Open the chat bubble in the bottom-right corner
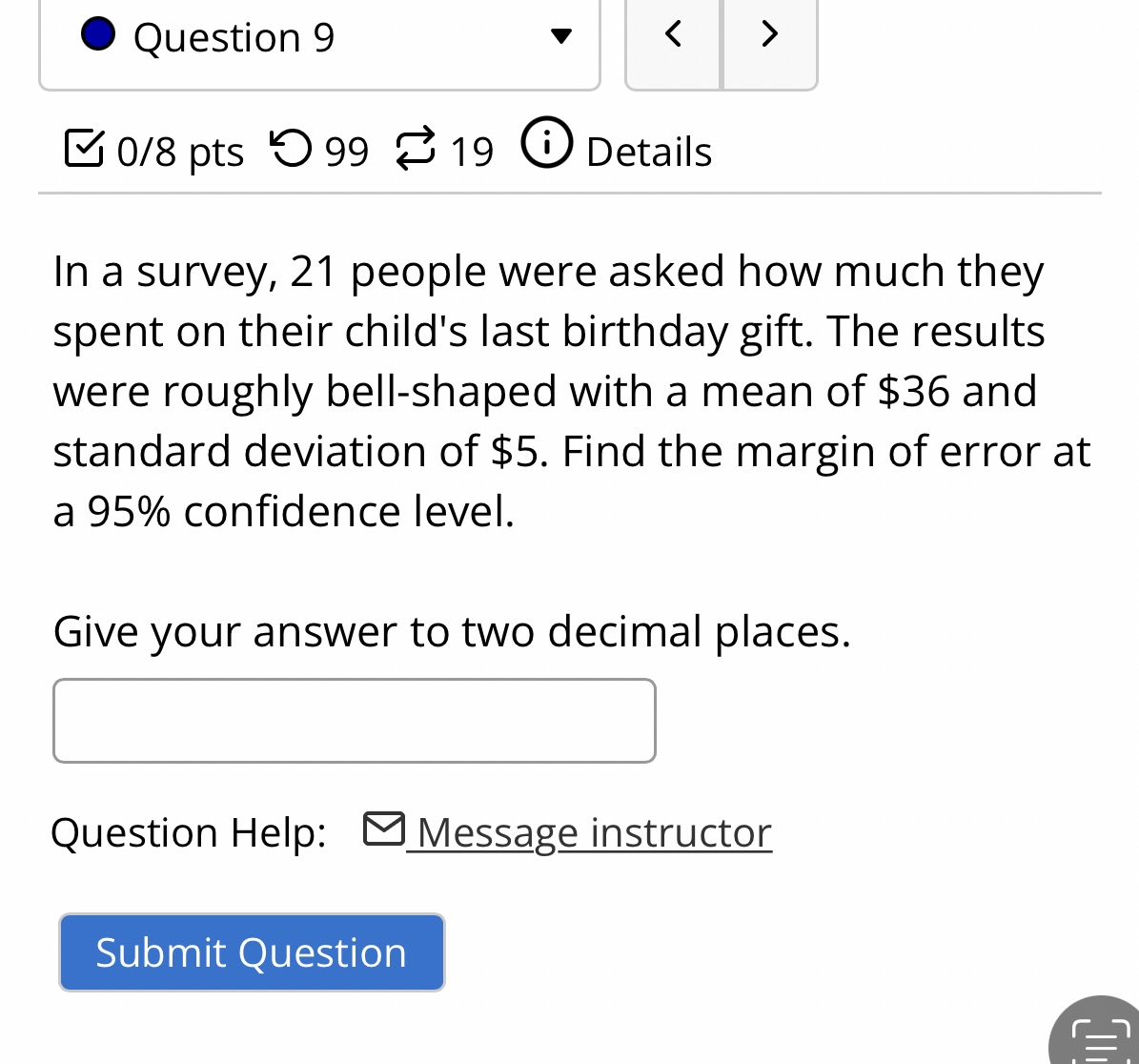This screenshot has height=1064, width=1139. (1101, 1039)
